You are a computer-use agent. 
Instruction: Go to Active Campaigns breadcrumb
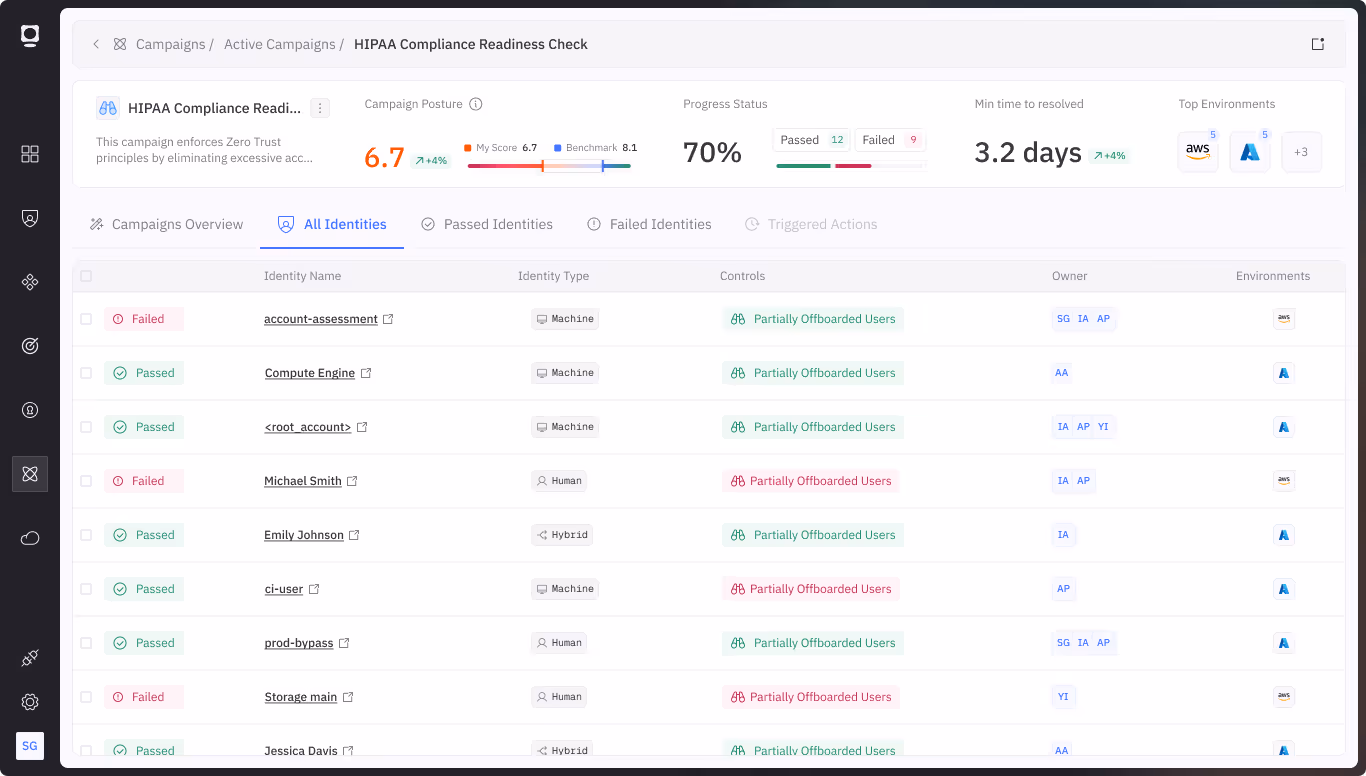pyautogui.click(x=280, y=44)
